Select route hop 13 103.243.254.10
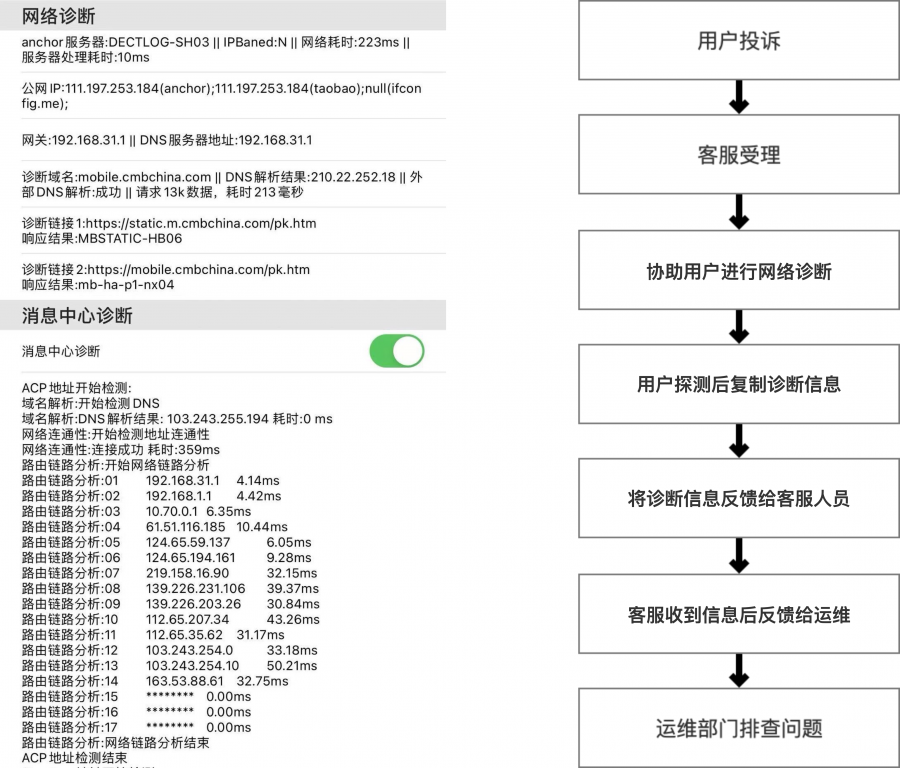 169,666
